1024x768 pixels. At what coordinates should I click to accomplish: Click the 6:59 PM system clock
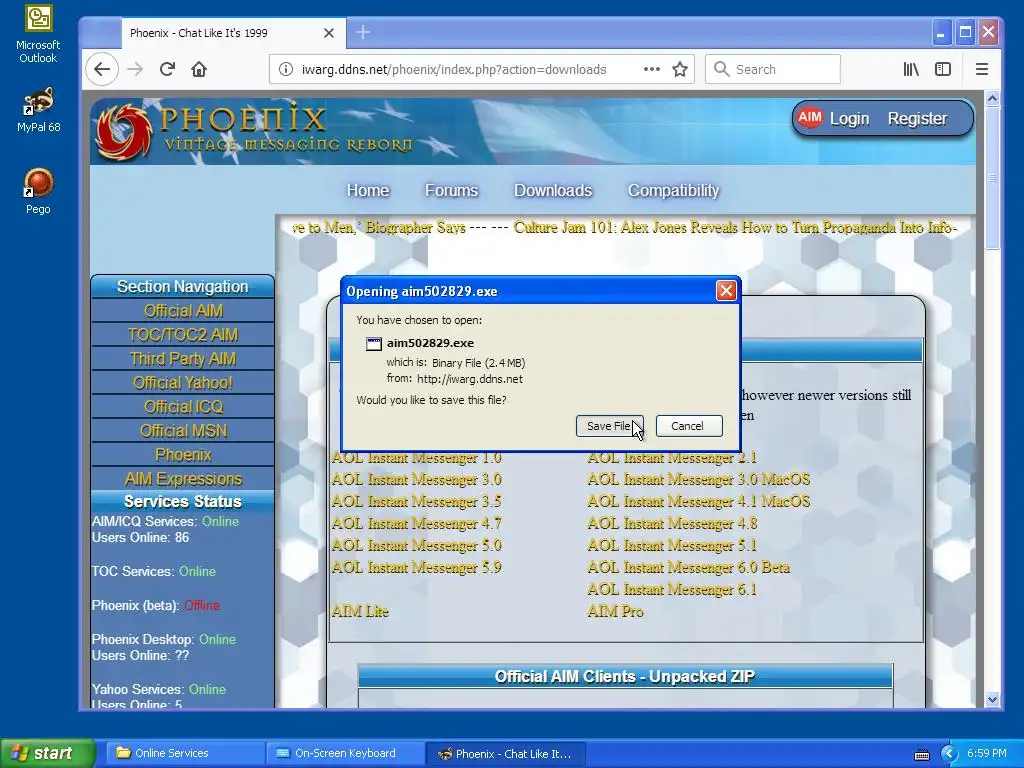point(986,753)
